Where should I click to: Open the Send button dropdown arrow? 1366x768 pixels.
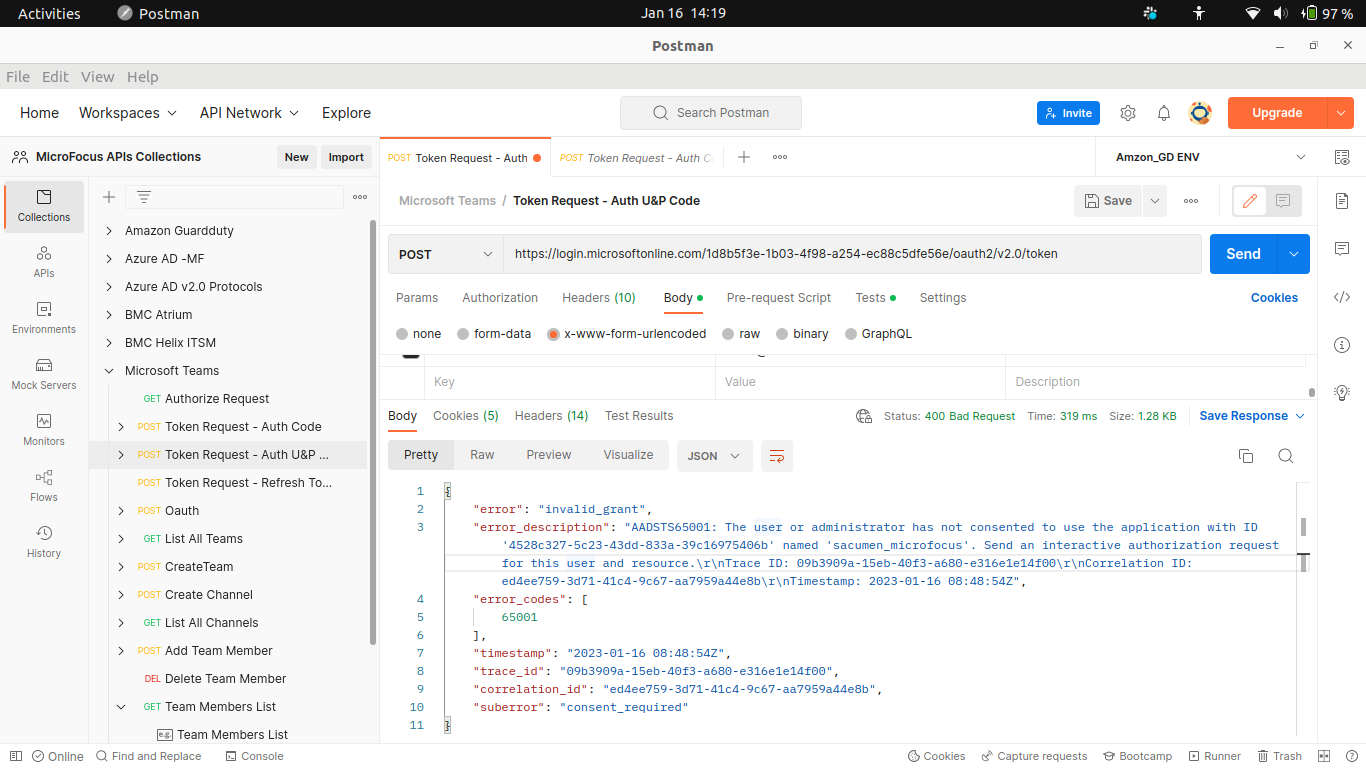click(x=1294, y=254)
